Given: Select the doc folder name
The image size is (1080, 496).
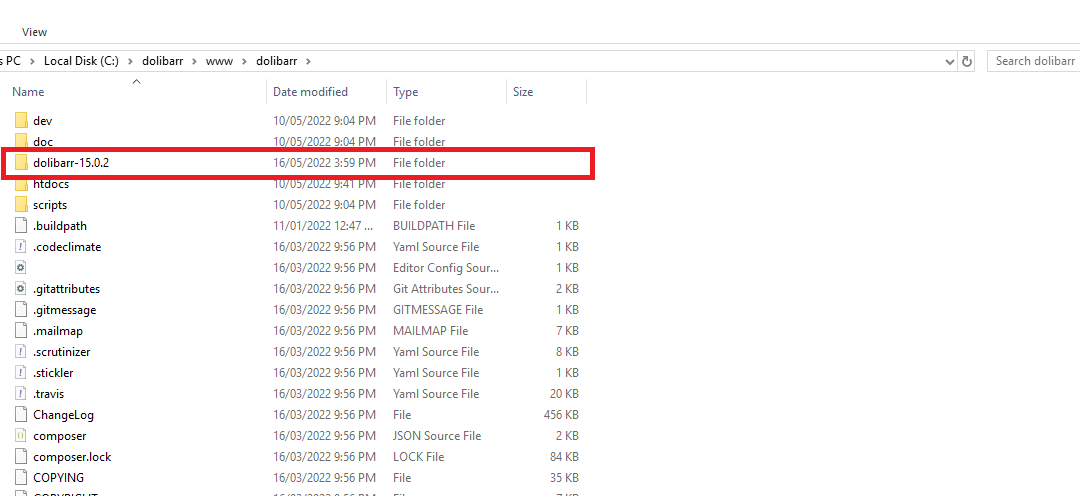Looking at the screenshot, I should coord(43,141).
